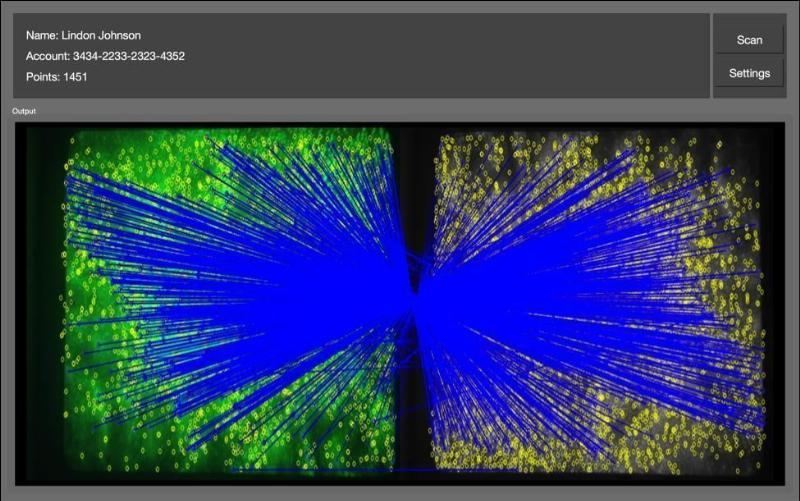This screenshot has width=800, height=501.
Task: Click the Points: 1451 line
Action: click(56, 77)
